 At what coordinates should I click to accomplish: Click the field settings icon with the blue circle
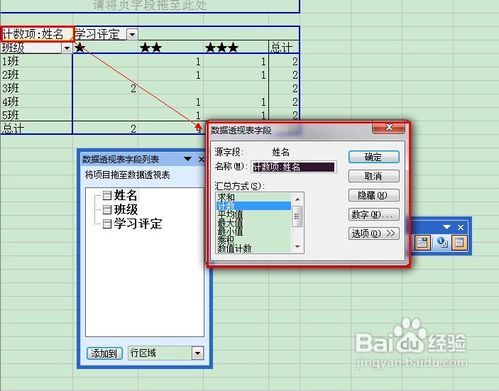click(x=442, y=243)
